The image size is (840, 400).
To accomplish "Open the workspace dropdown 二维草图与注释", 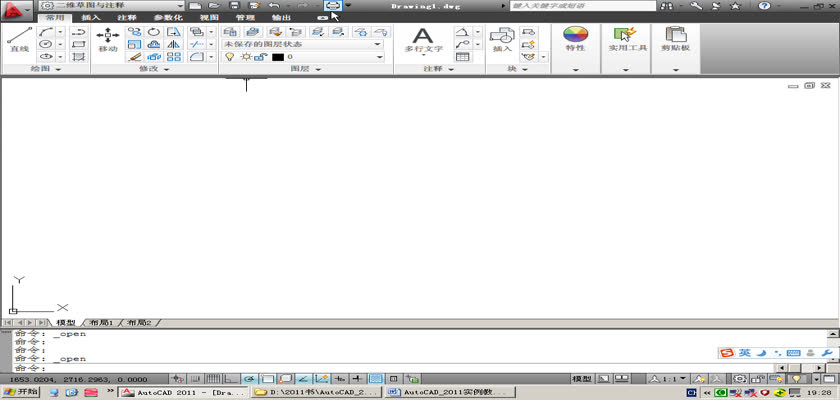I will [x=112, y=6].
